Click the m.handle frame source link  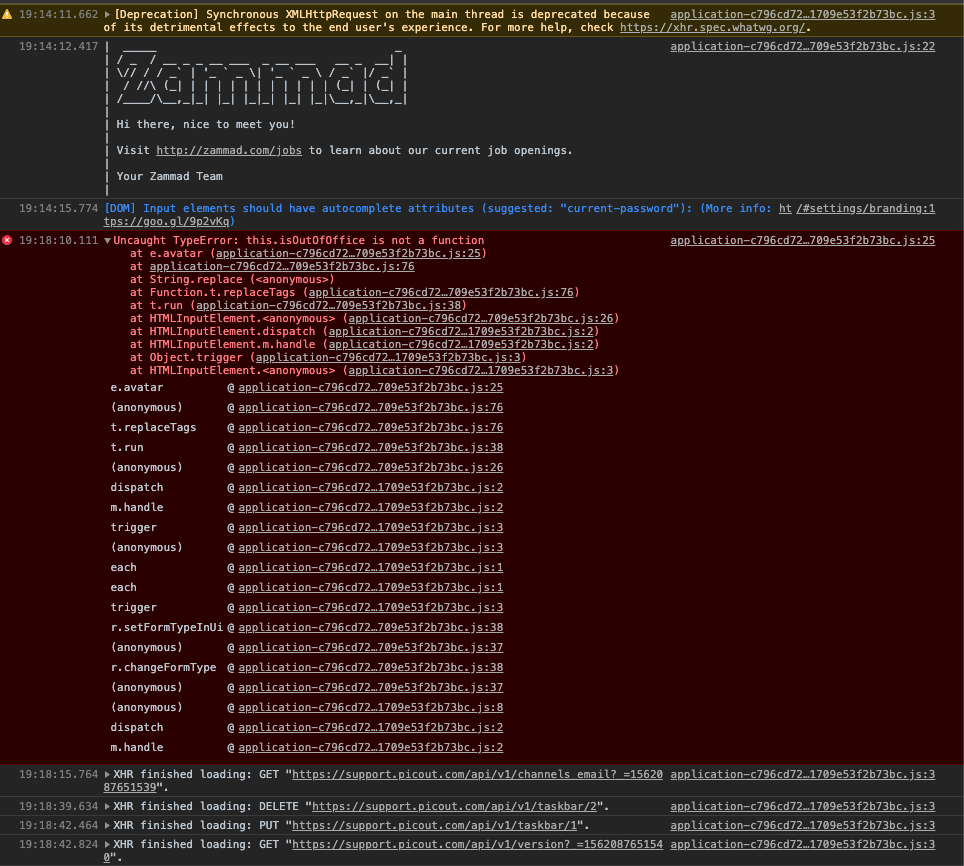click(371, 507)
